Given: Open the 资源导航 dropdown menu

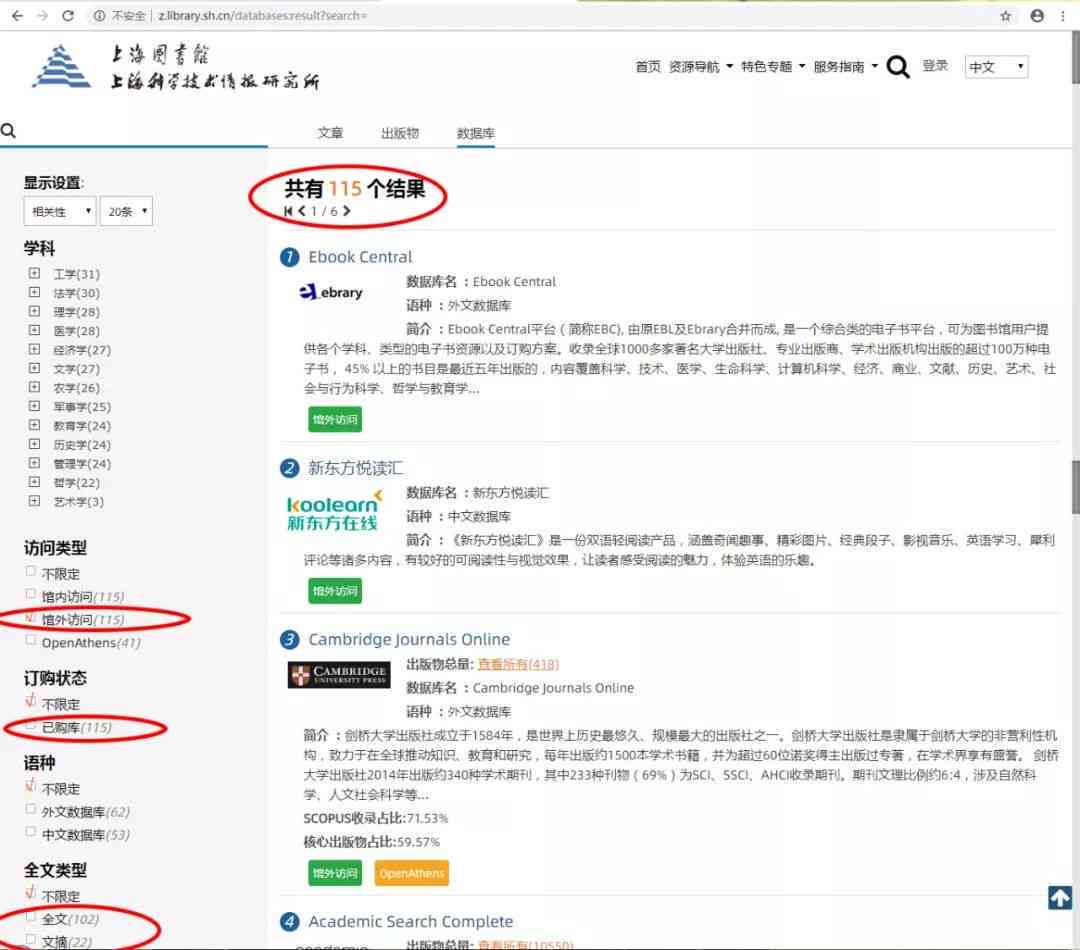Looking at the screenshot, I should tap(700, 67).
